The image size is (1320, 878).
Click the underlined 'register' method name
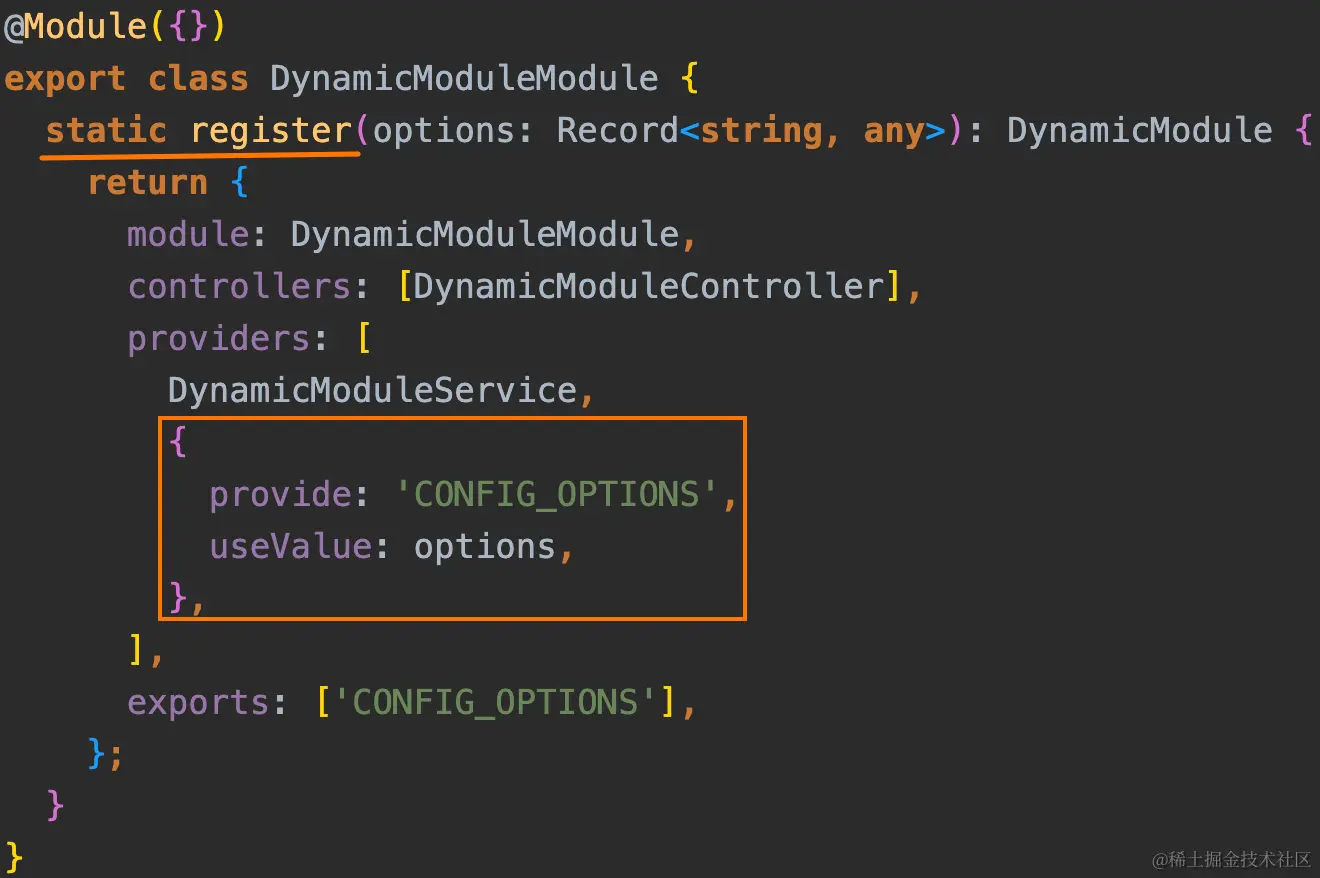(270, 131)
